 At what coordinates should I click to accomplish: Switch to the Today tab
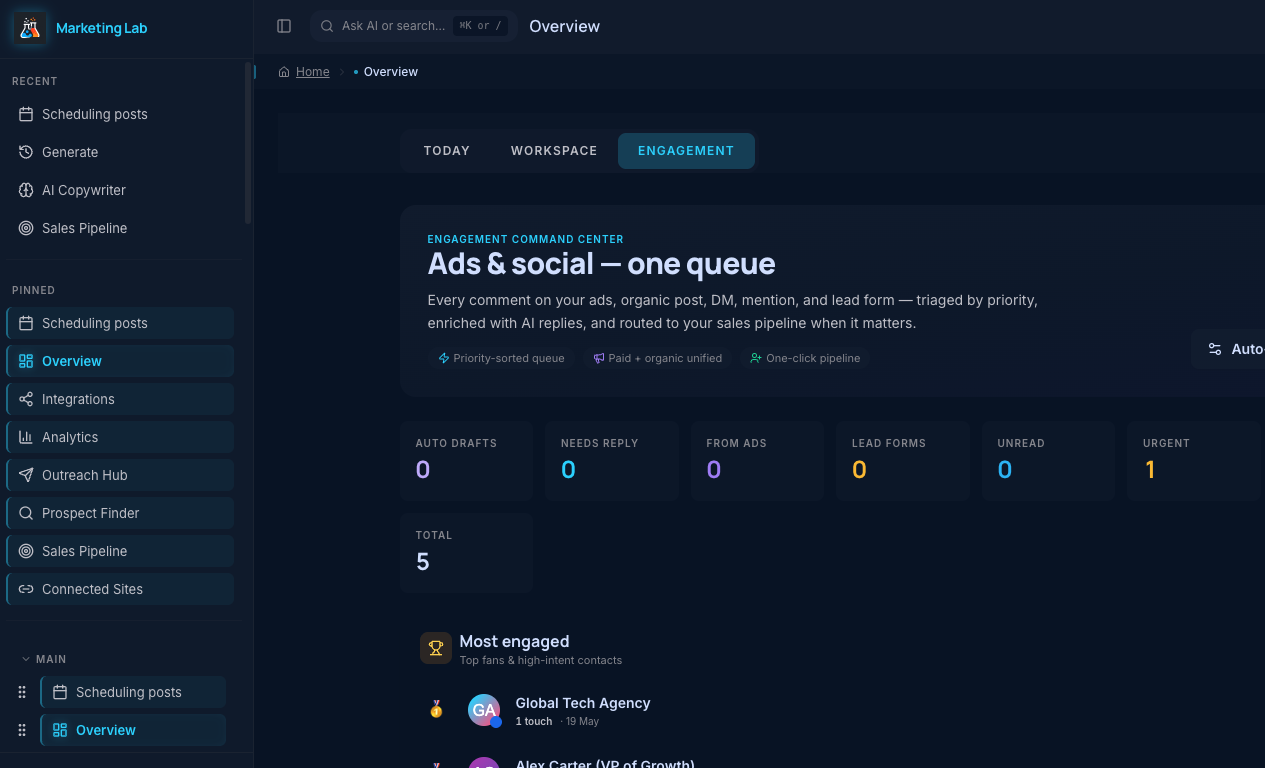[447, 151]
